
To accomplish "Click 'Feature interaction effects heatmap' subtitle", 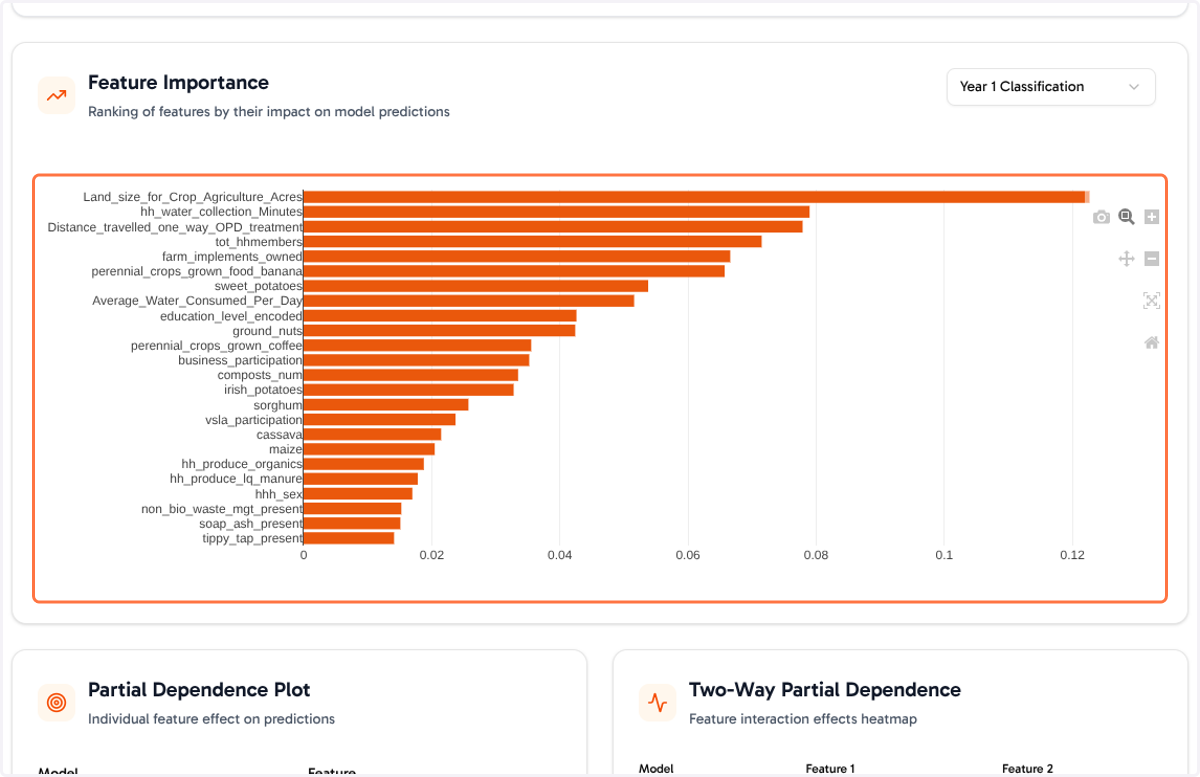I will 803,719.
